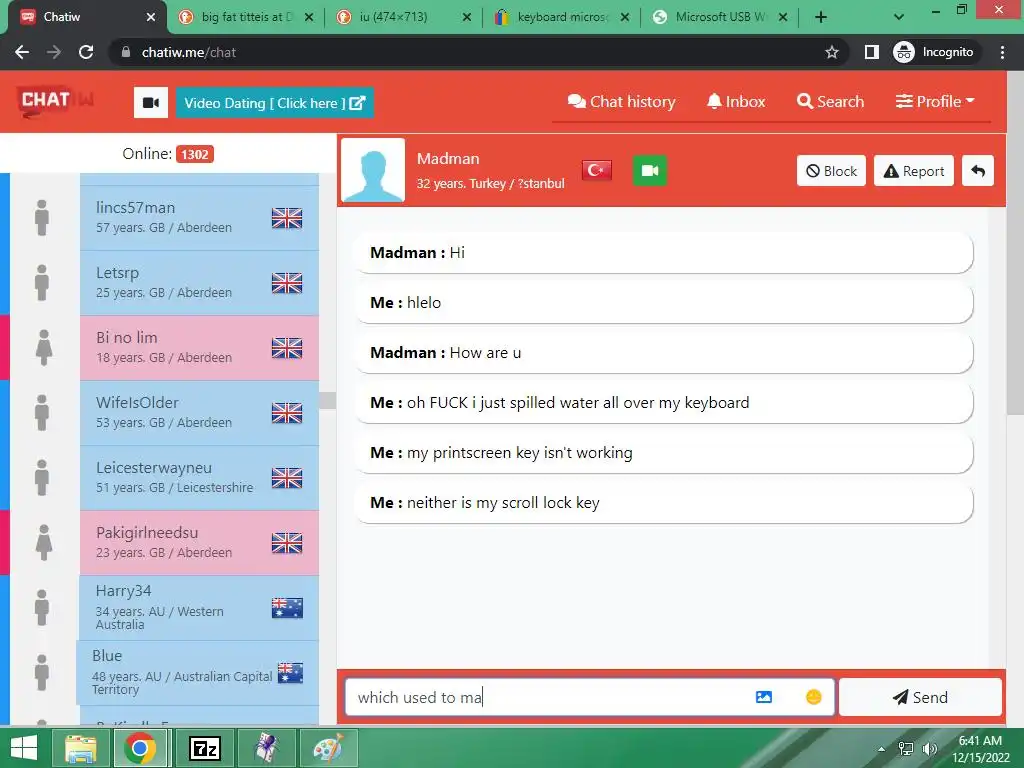Open chat with Letsrp
Screen dimensions: 1024x768
coord(199,283)
